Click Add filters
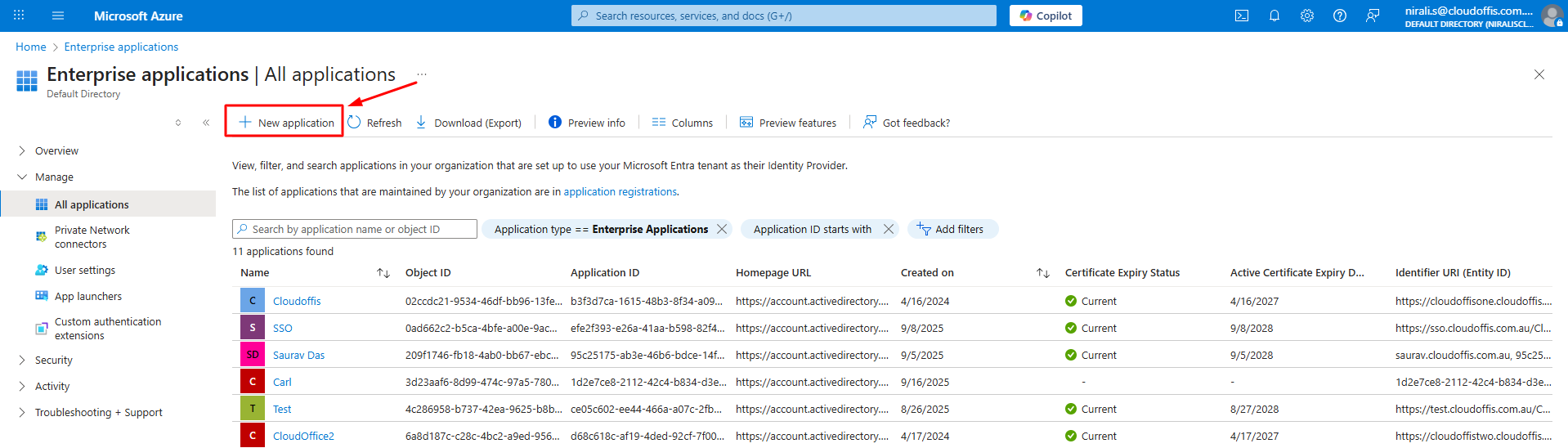Screen dimensions: 1568x448 tap(952, 229)
